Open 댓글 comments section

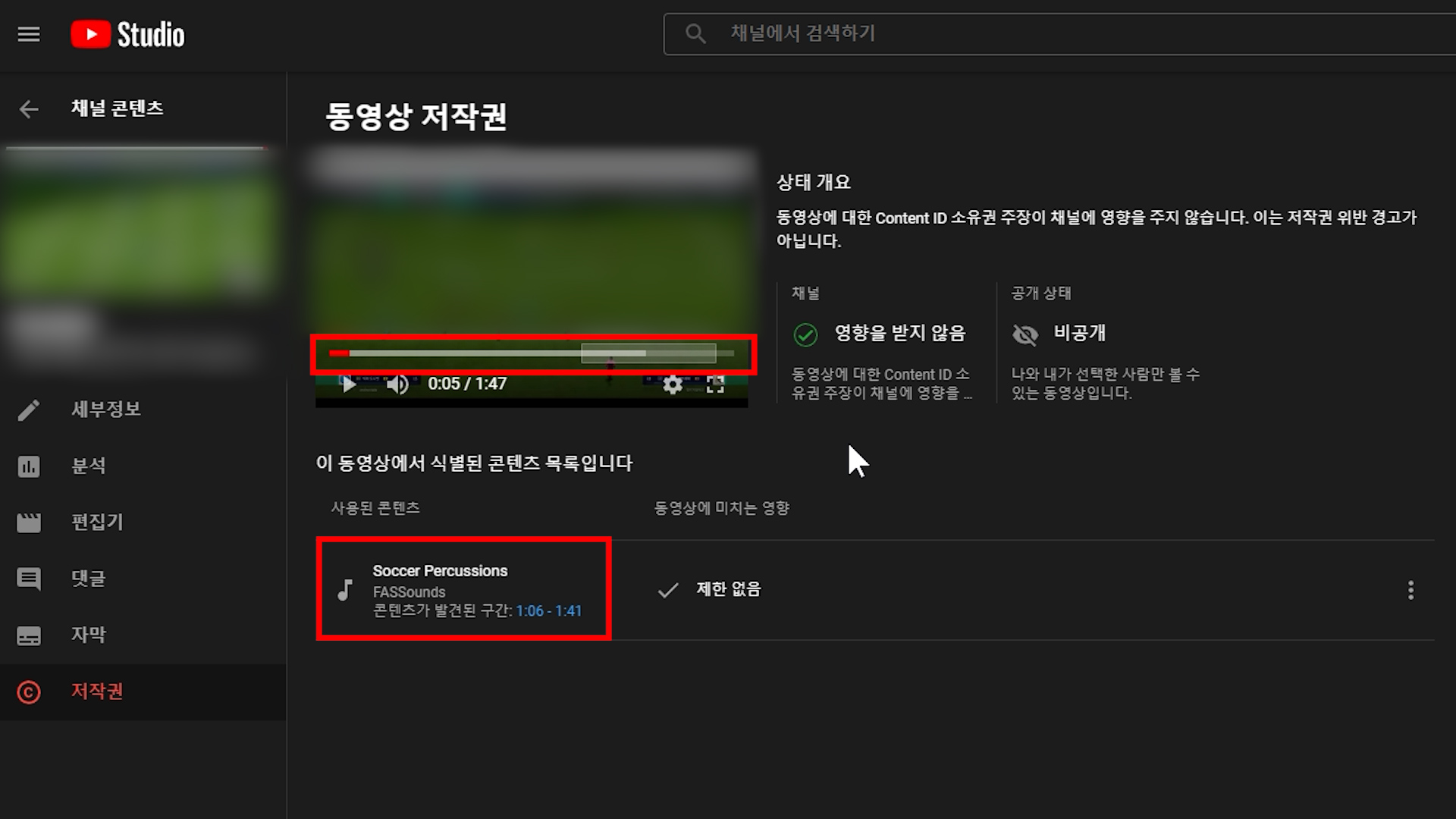pyautogui.click(x=89, y=579)
